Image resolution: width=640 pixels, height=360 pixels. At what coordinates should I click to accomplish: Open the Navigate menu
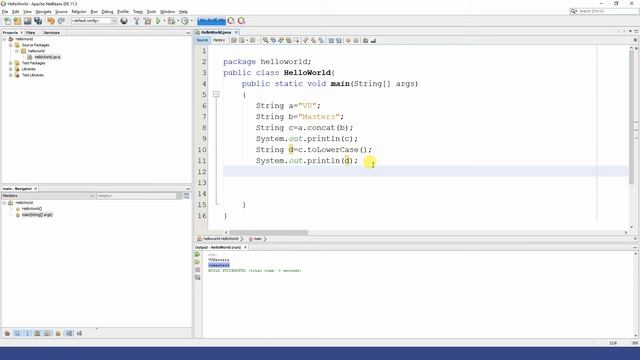43,11
